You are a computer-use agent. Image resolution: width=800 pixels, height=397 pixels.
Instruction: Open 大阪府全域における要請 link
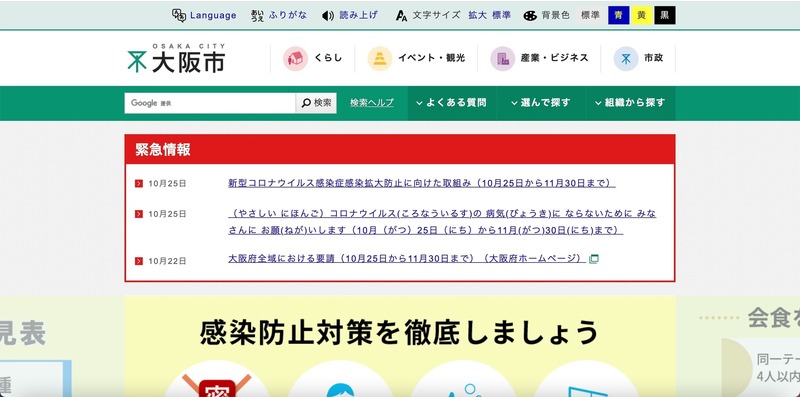coord(407,259)
